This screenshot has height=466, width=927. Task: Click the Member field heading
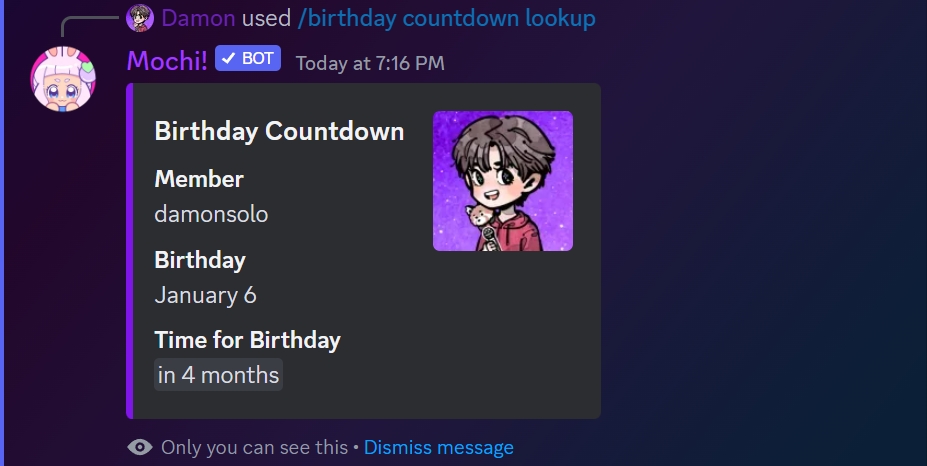point(199,179)
